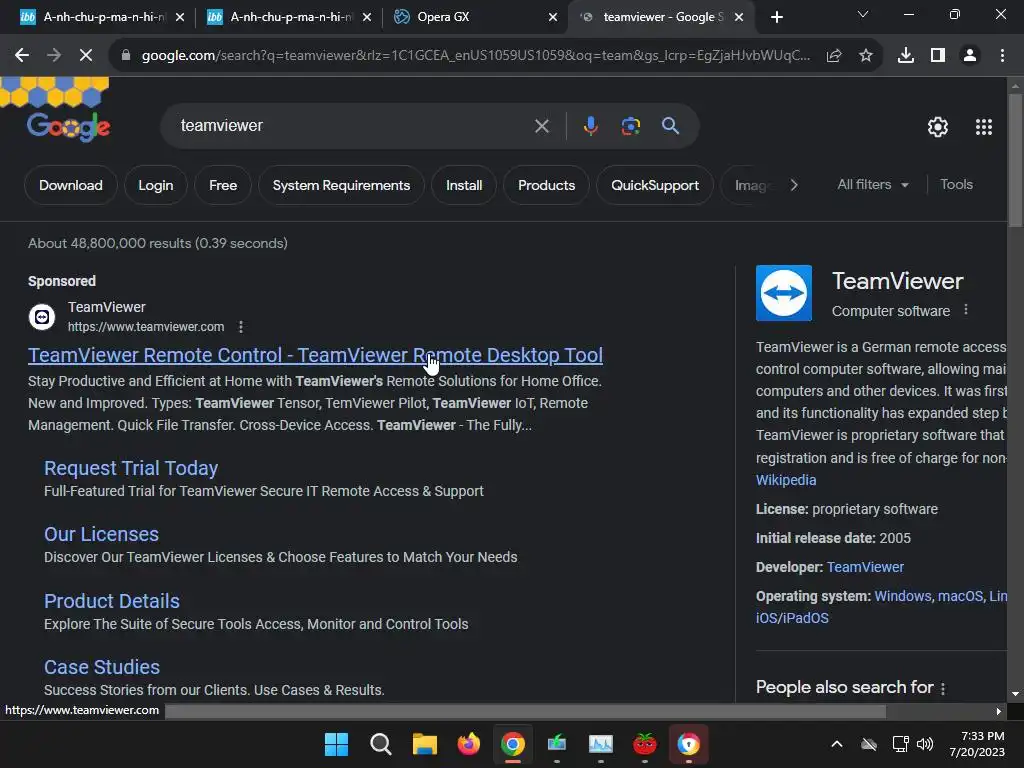Open Windows taskbar search

[381, 744]
